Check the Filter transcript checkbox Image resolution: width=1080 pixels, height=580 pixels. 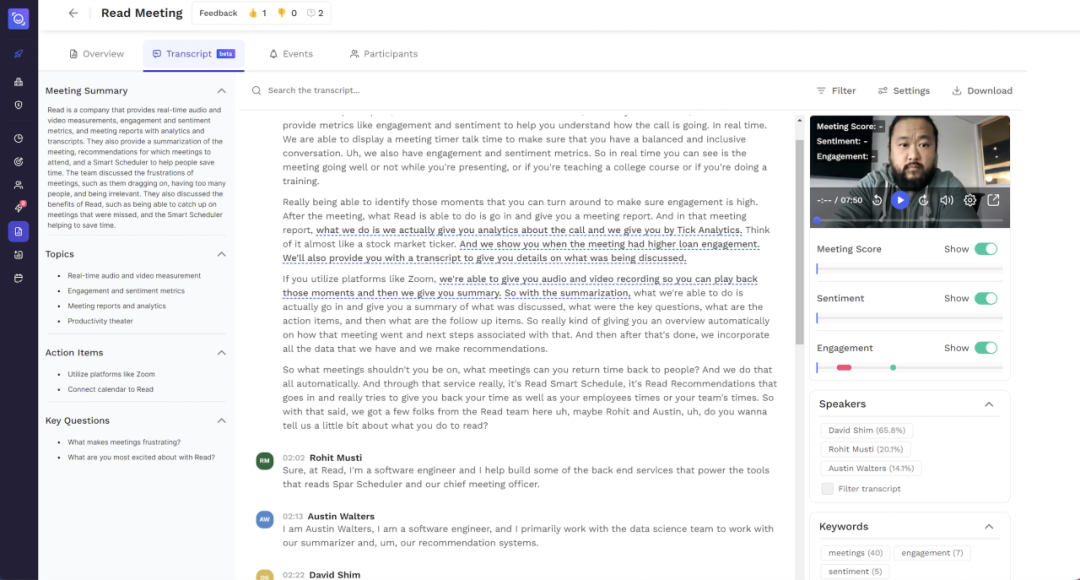tap(827, 488)
